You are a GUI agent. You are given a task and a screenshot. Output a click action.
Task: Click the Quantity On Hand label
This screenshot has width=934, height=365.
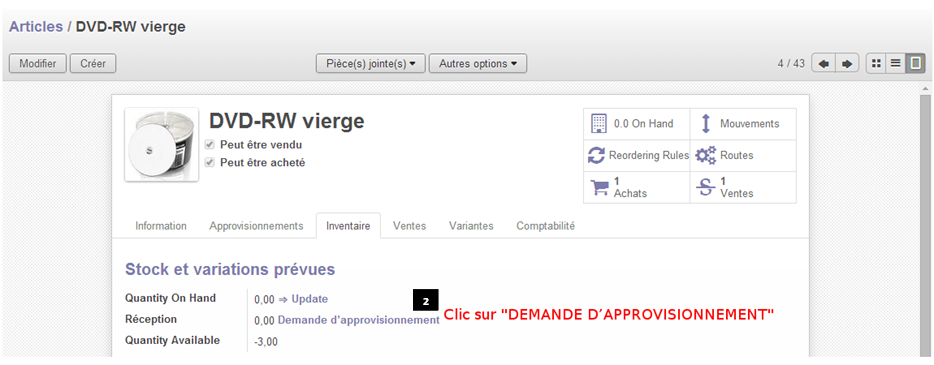pos(170,298)
